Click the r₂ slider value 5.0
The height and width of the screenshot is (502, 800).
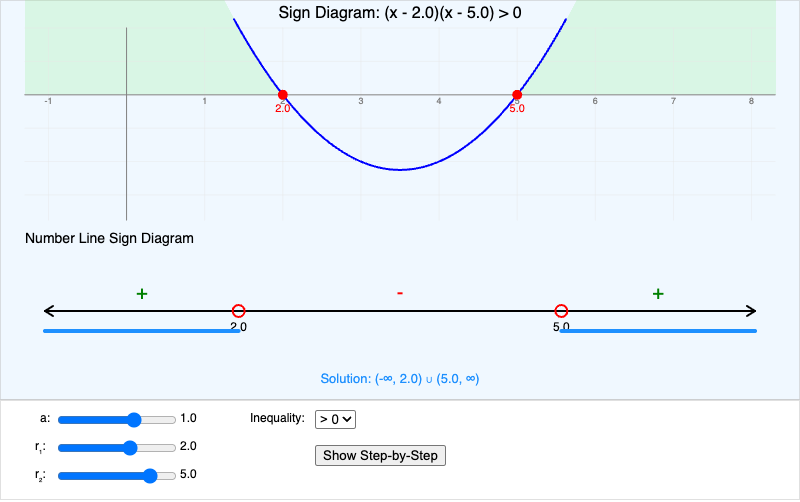click(x=188, y=474)
